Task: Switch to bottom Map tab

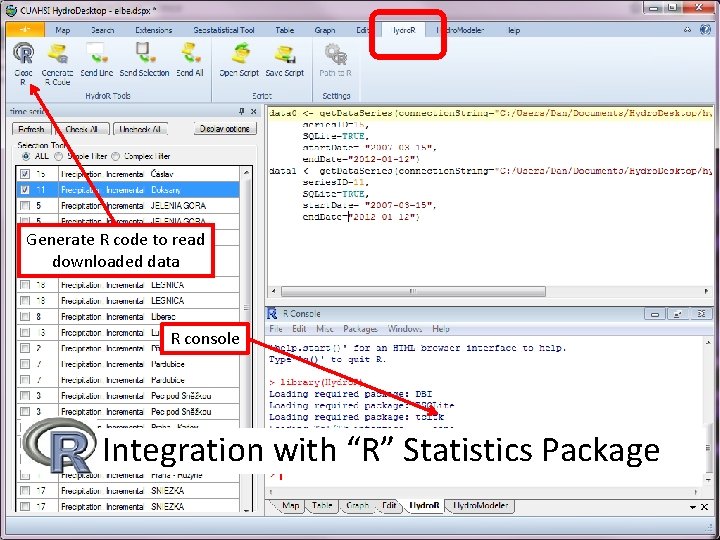Action: tap(290, 506)
